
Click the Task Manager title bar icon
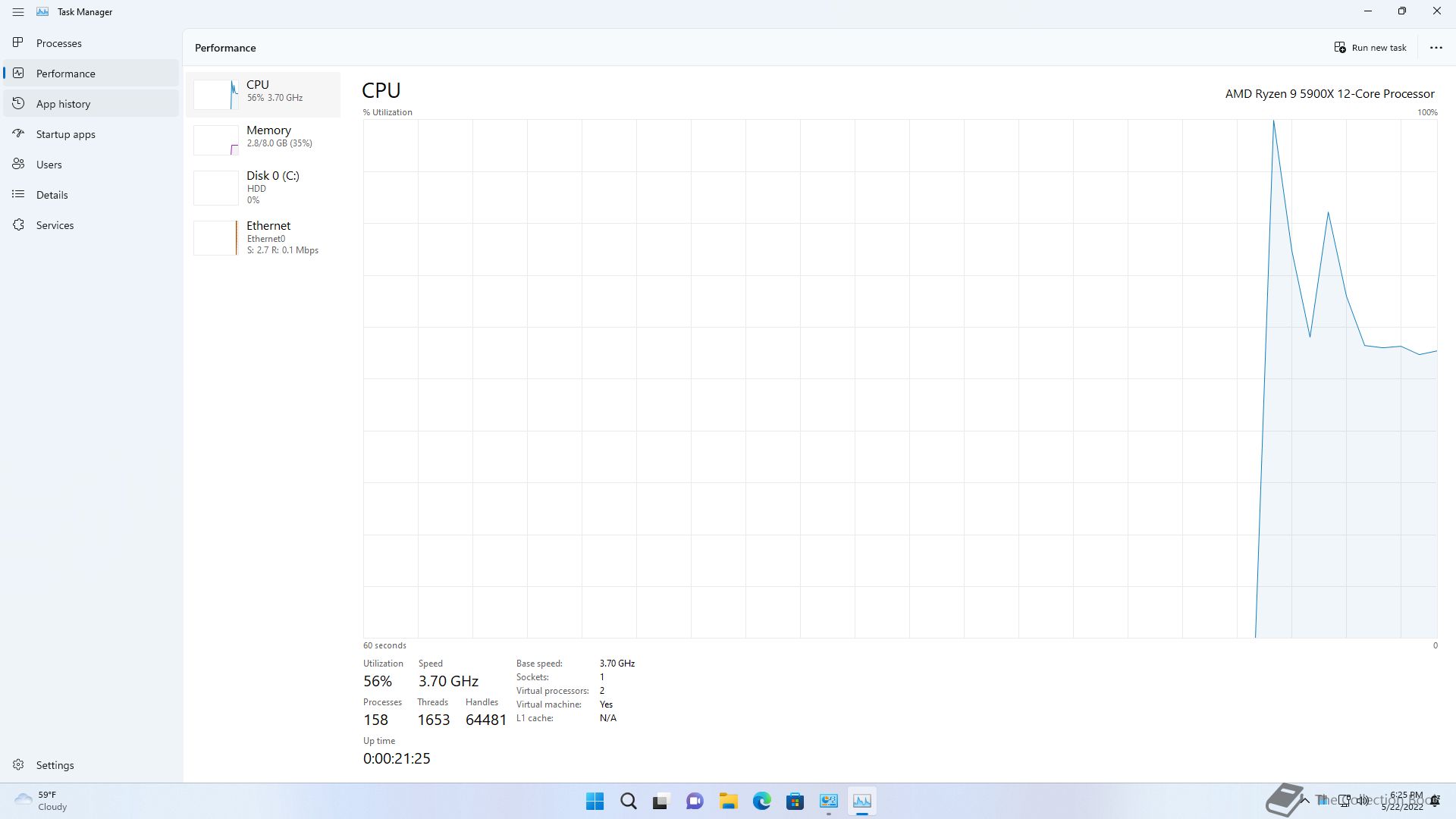point(42,12)
